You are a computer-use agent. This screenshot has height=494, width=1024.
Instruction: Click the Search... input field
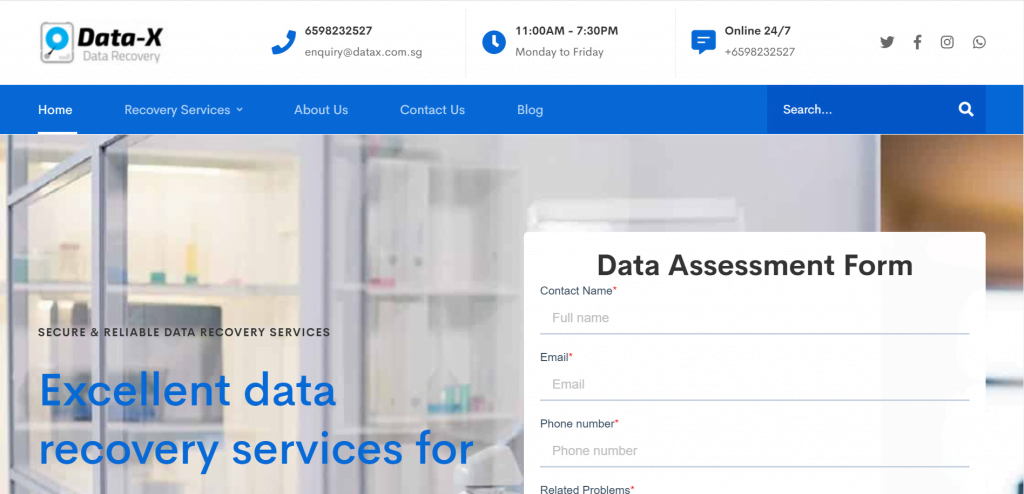point(862,110)
